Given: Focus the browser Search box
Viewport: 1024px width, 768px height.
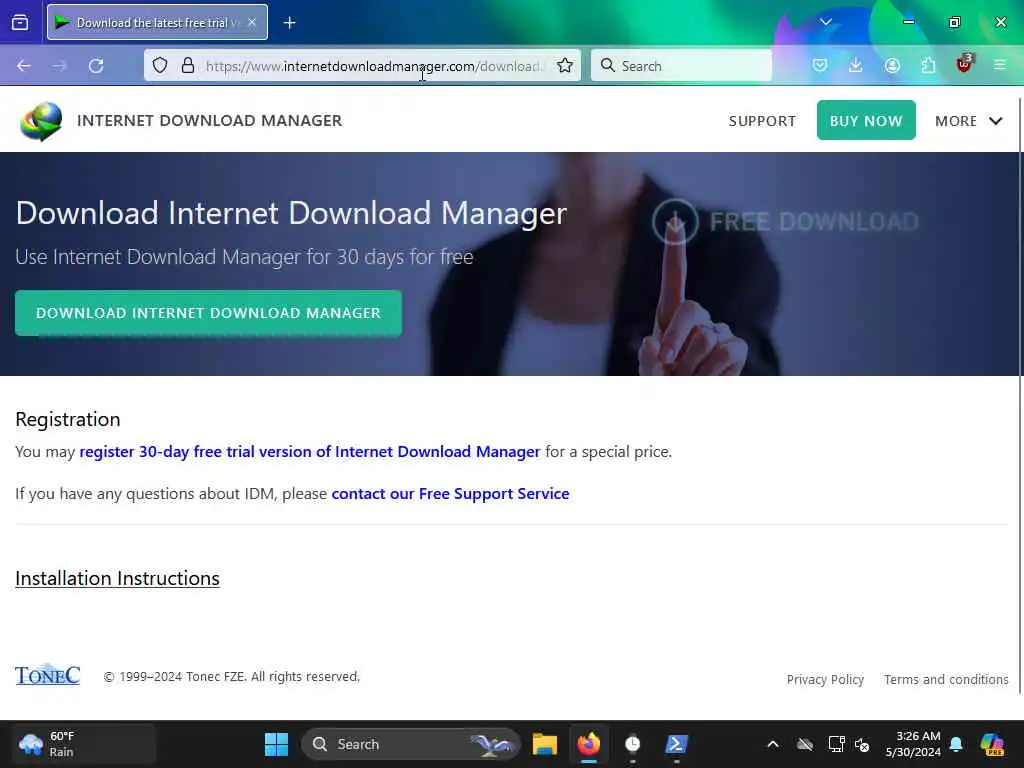Looking at the screenshot, I should [681, 65].
